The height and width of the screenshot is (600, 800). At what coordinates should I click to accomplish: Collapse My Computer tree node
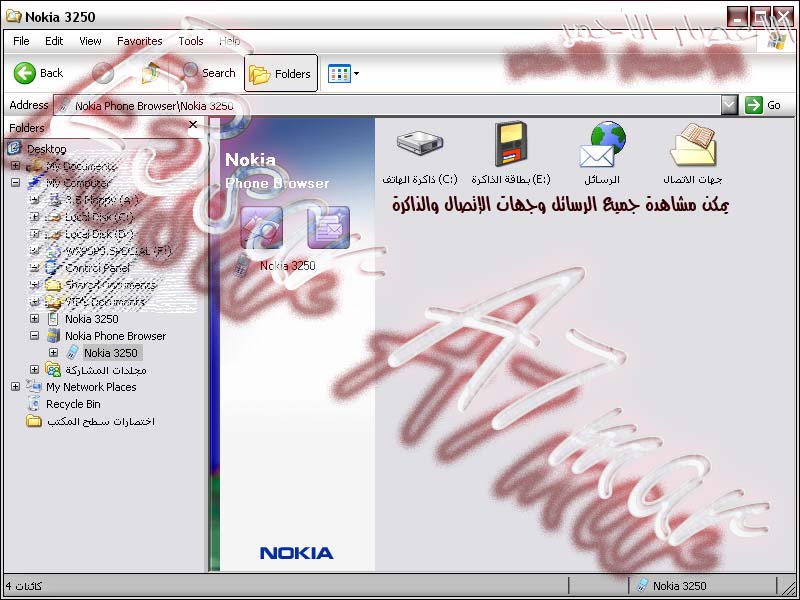pyautogui.click(x=15, y=182)
